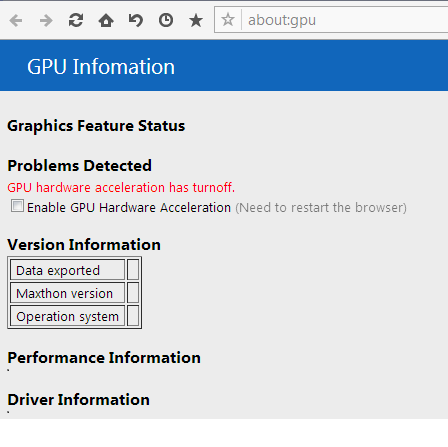Click the empty value cell beside Maxthon version
The width and height of the screenshot is (448, 447).
click(133, 293)
